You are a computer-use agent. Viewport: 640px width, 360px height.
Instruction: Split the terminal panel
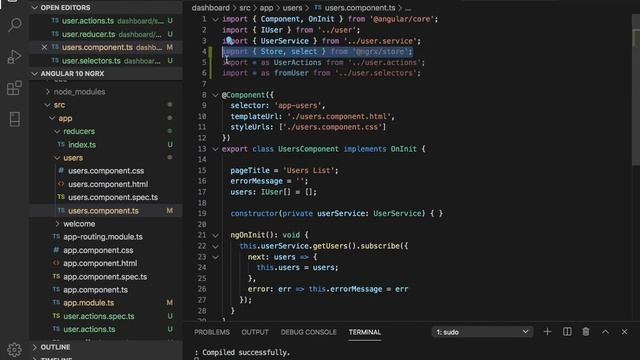click(x=567, y=332)
